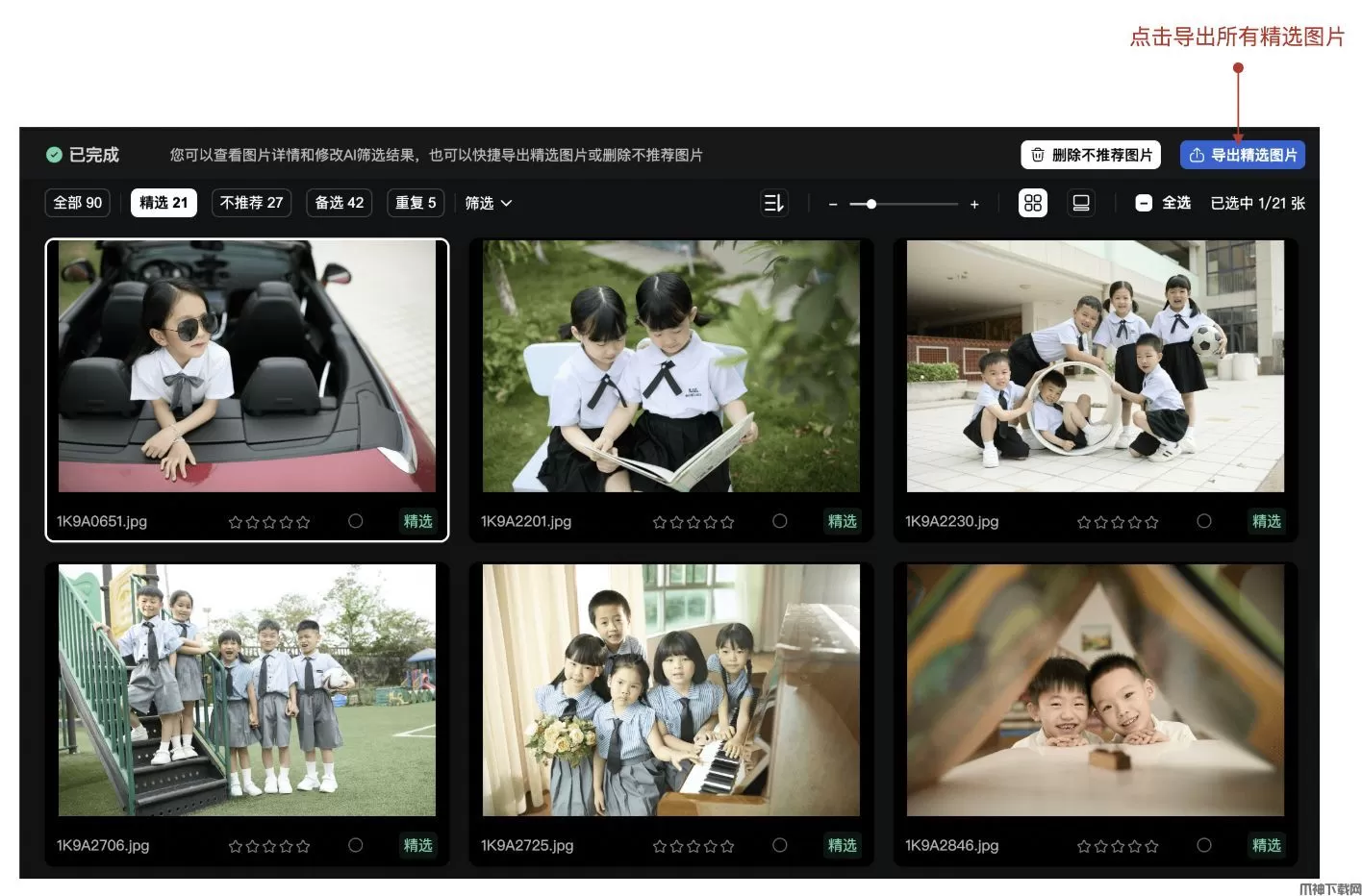Click 精选 tag on 1K9A0651.jpg
1362x896 pixels.
coord(418,521)
